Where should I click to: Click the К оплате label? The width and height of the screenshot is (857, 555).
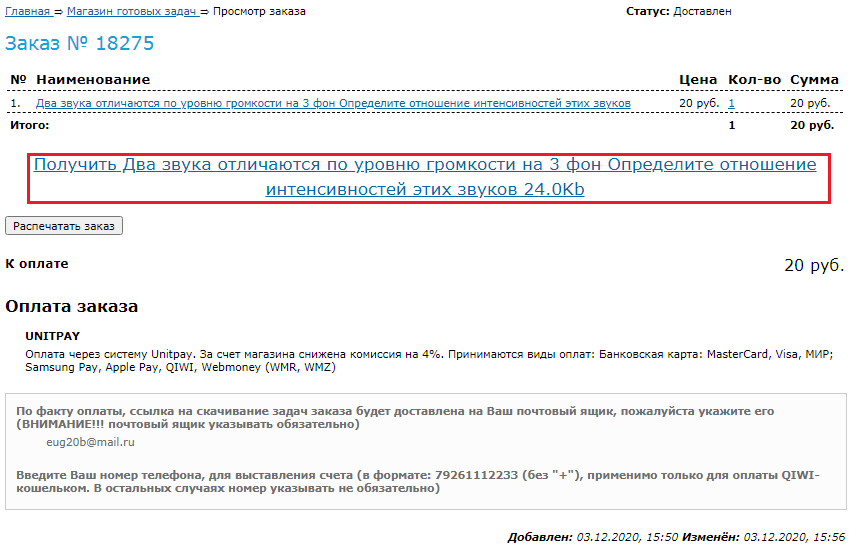point(37,264)
